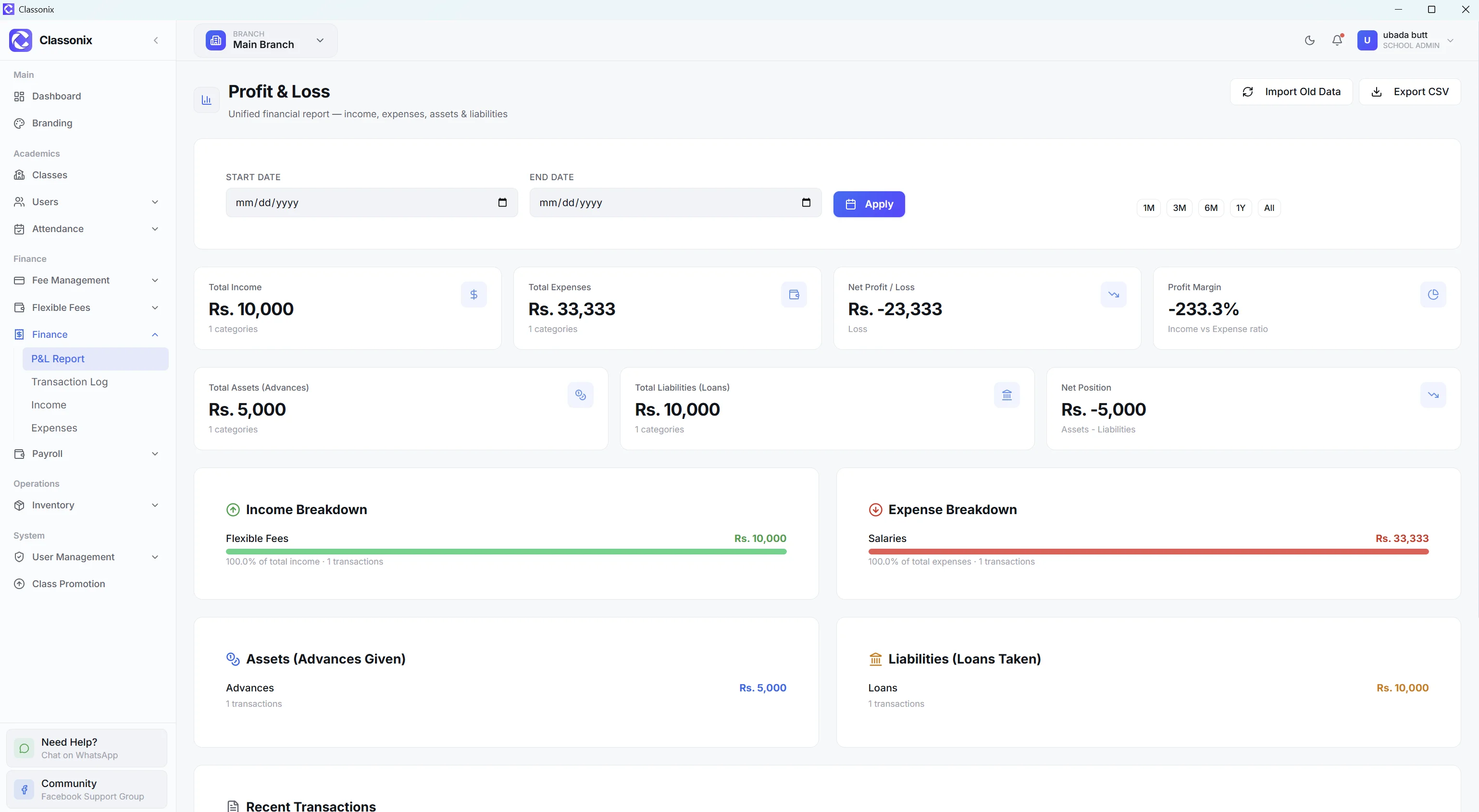Open notifications bell icon
This screenshot has height=812, width=1479.
pos(1337,40)
